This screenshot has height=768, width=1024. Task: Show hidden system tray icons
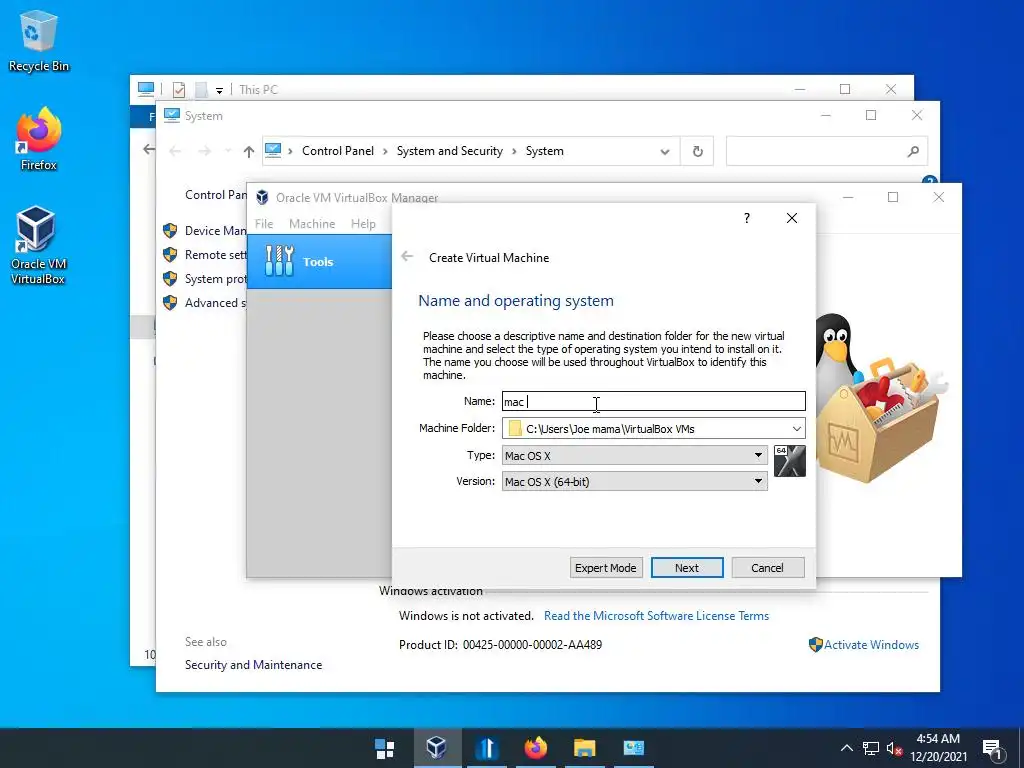coord(846,748)
